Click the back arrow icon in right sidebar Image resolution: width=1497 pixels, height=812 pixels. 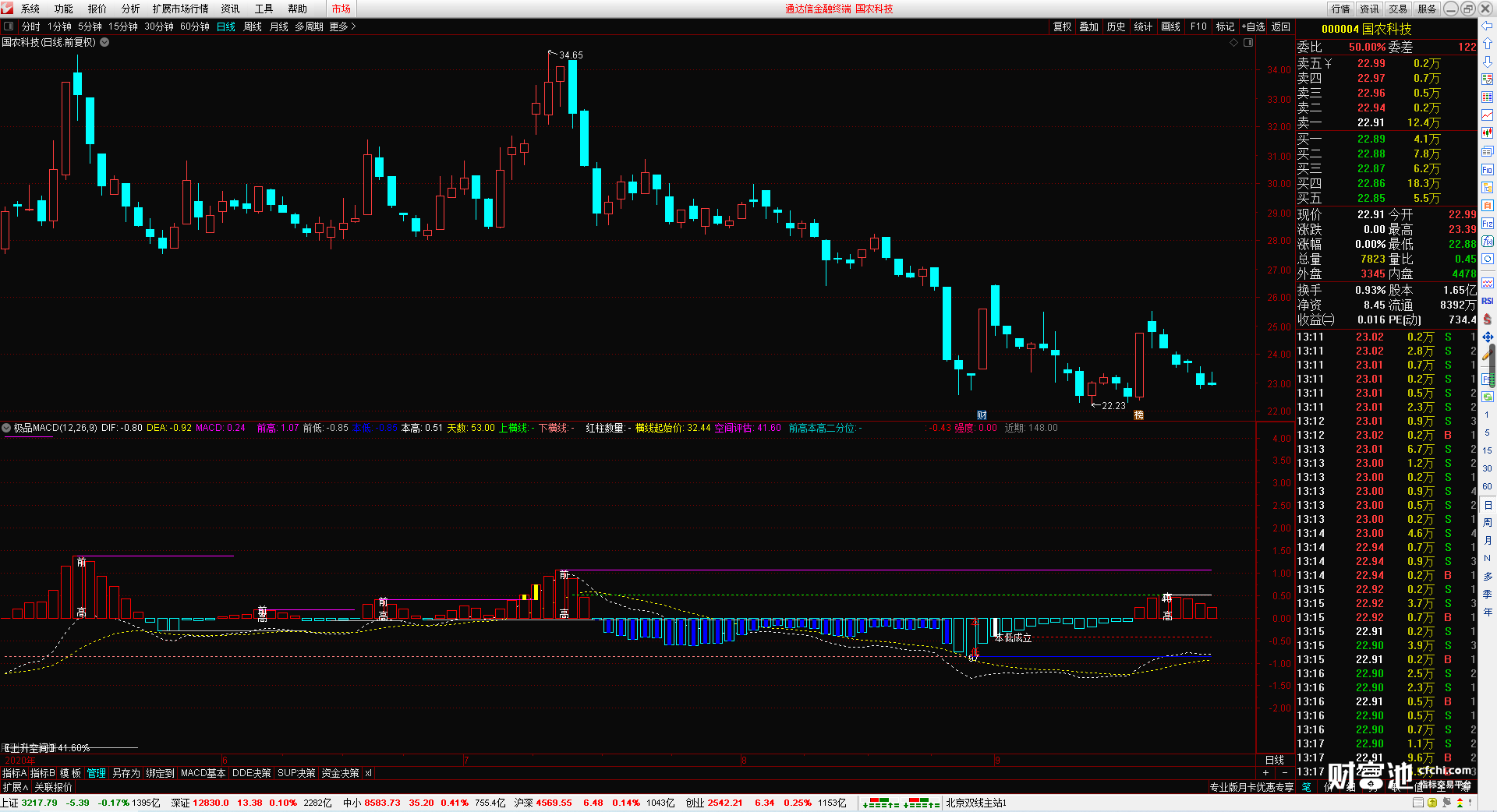[1488, 26]
